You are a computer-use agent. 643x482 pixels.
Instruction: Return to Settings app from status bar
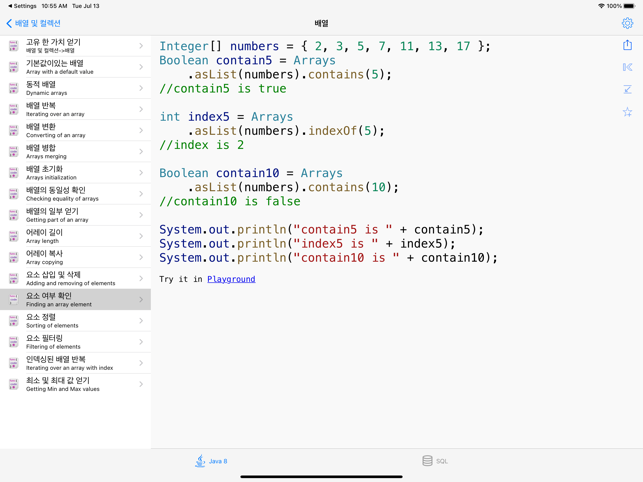pos(22,6)
